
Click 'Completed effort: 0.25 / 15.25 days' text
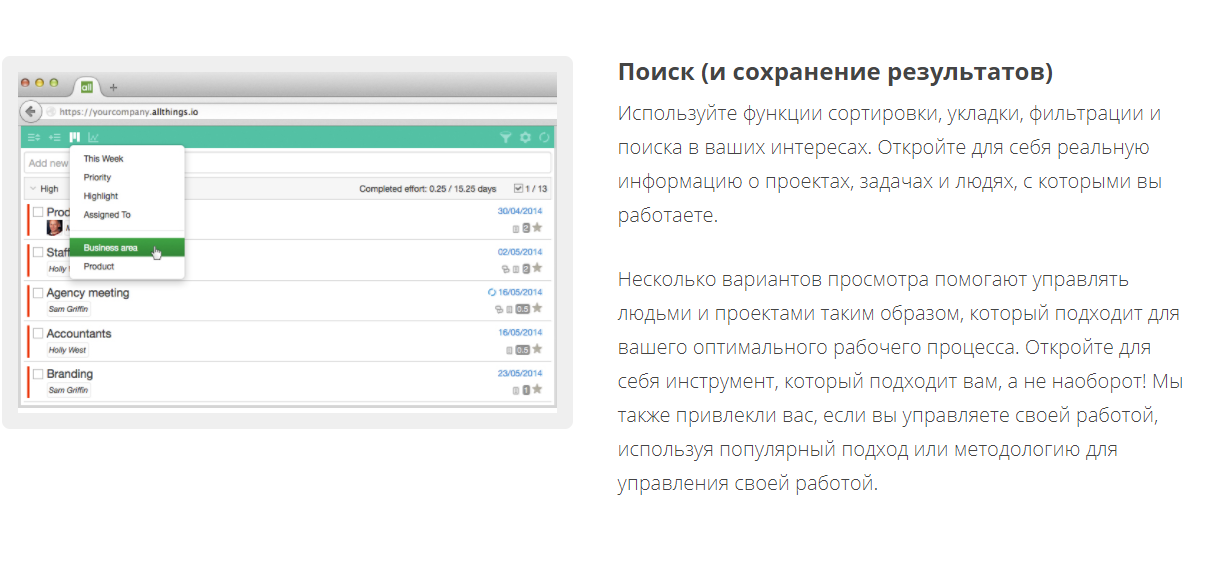tap(427, 188)
